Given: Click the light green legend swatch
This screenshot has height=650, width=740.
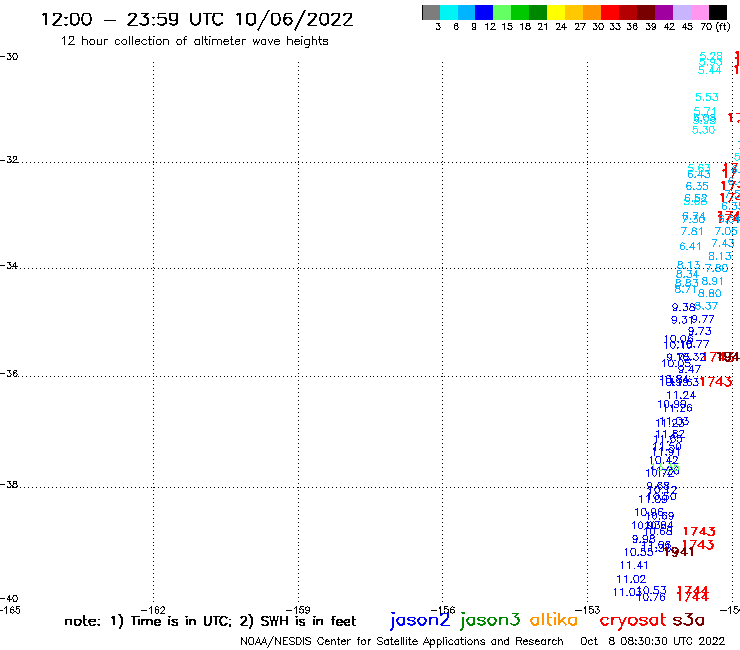Looking at the screenshot, I should (502, 12).
